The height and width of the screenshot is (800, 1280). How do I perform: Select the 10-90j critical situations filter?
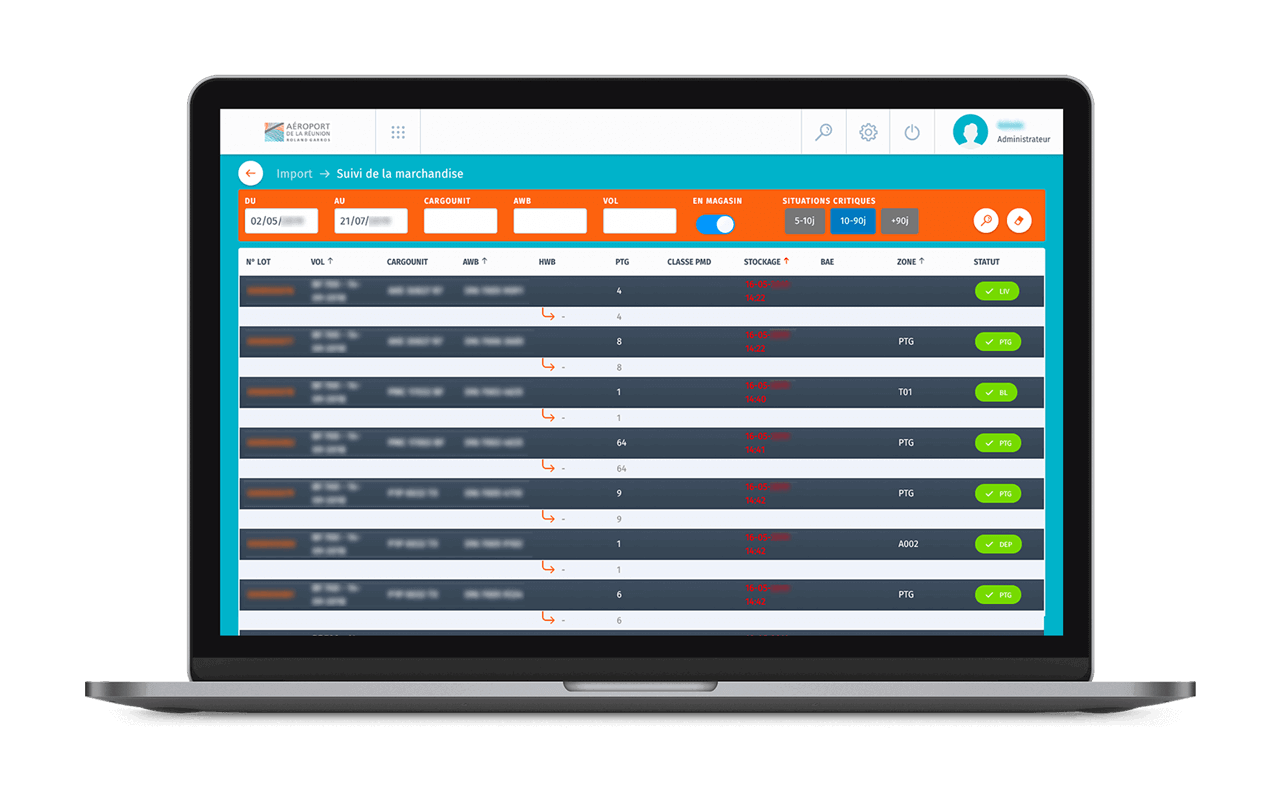tap(853, 221)
